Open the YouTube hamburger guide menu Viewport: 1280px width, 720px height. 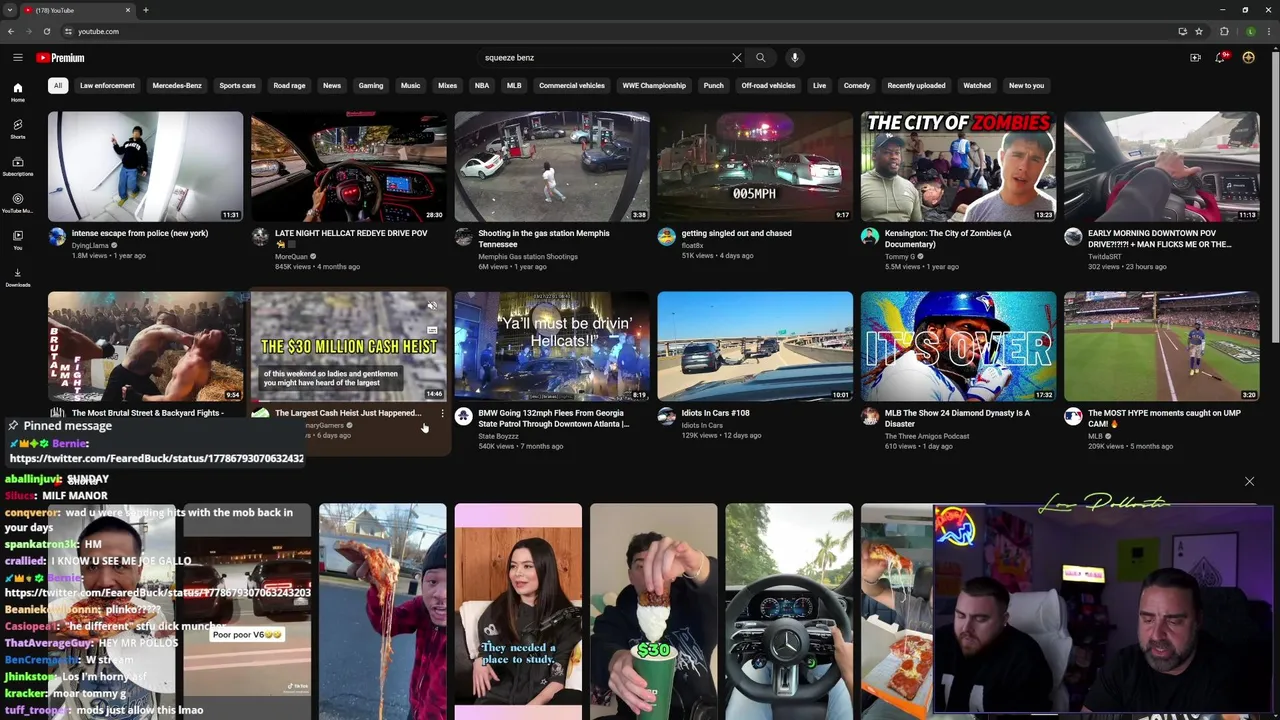[17, 58]
